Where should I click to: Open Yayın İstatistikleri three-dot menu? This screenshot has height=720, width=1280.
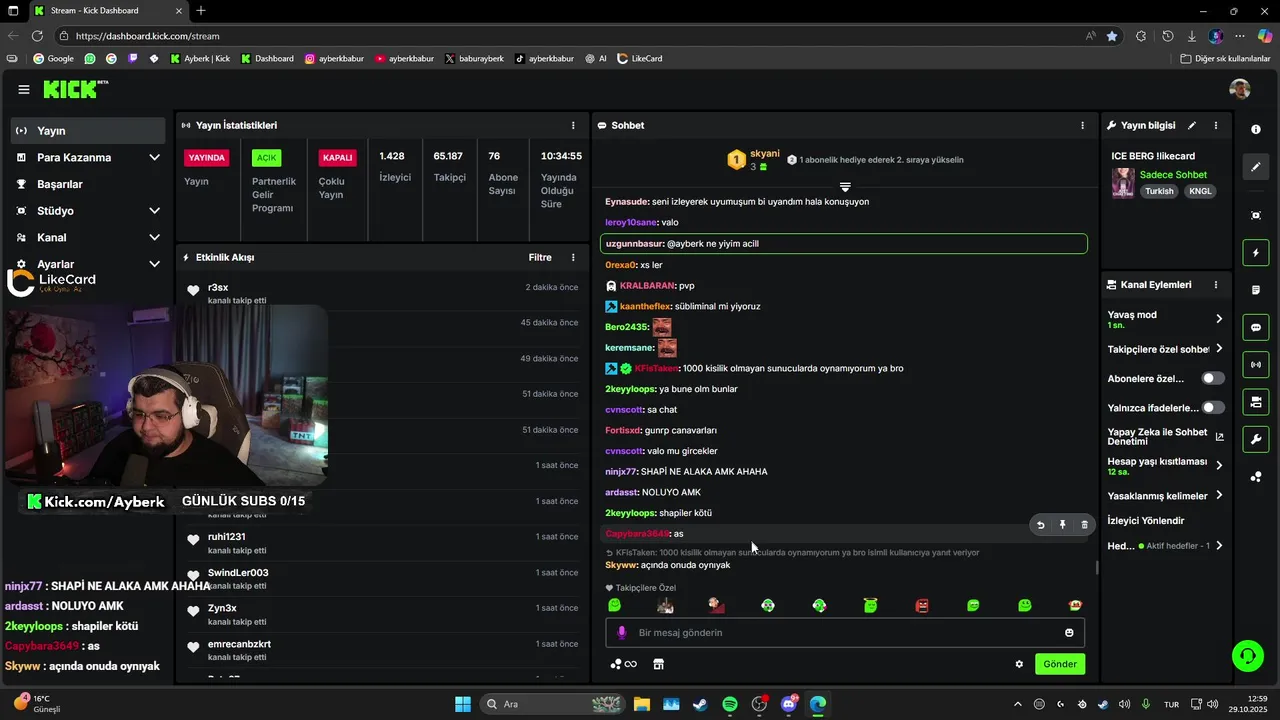pos(573,126)
